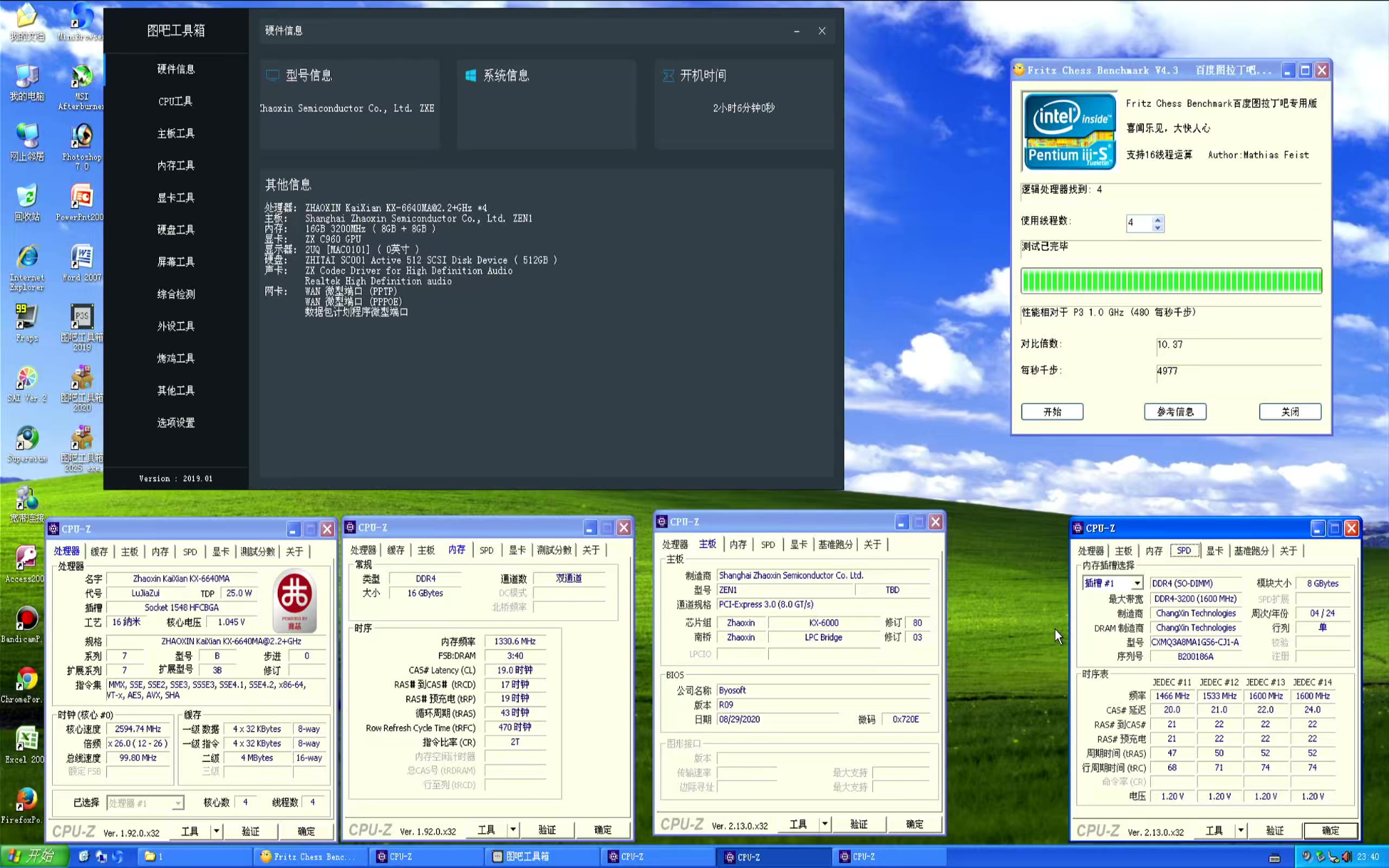The height and width of the screenshot is (868, 1389).
Task: Expand 工具 arrow in first CPU-Z window
Action: pyautogui.click(x=216, y=831)
